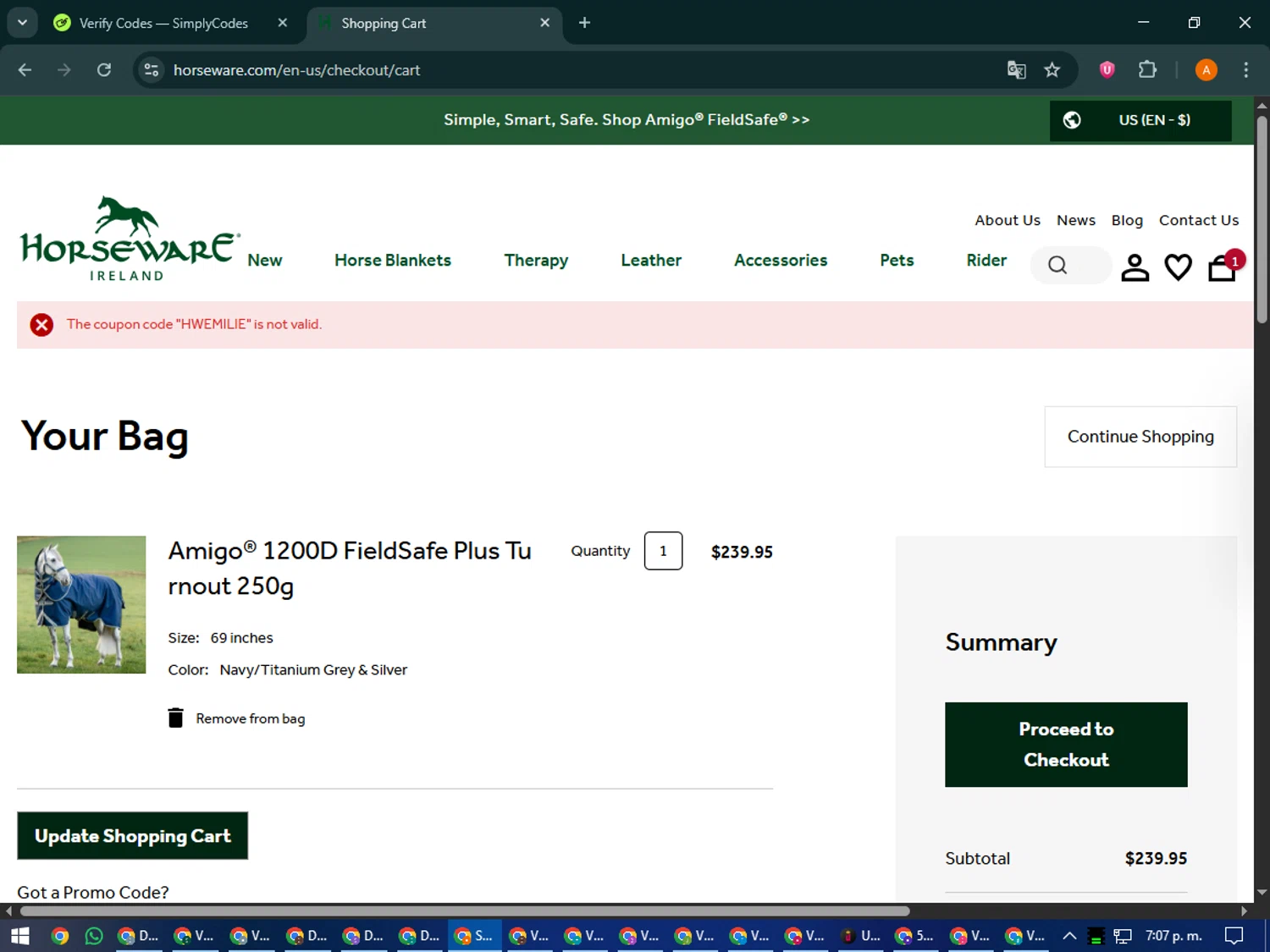The height and width of the screenshot is (952, 1270).
Task: Open the account profile icon
Action: coord(1135,267)
